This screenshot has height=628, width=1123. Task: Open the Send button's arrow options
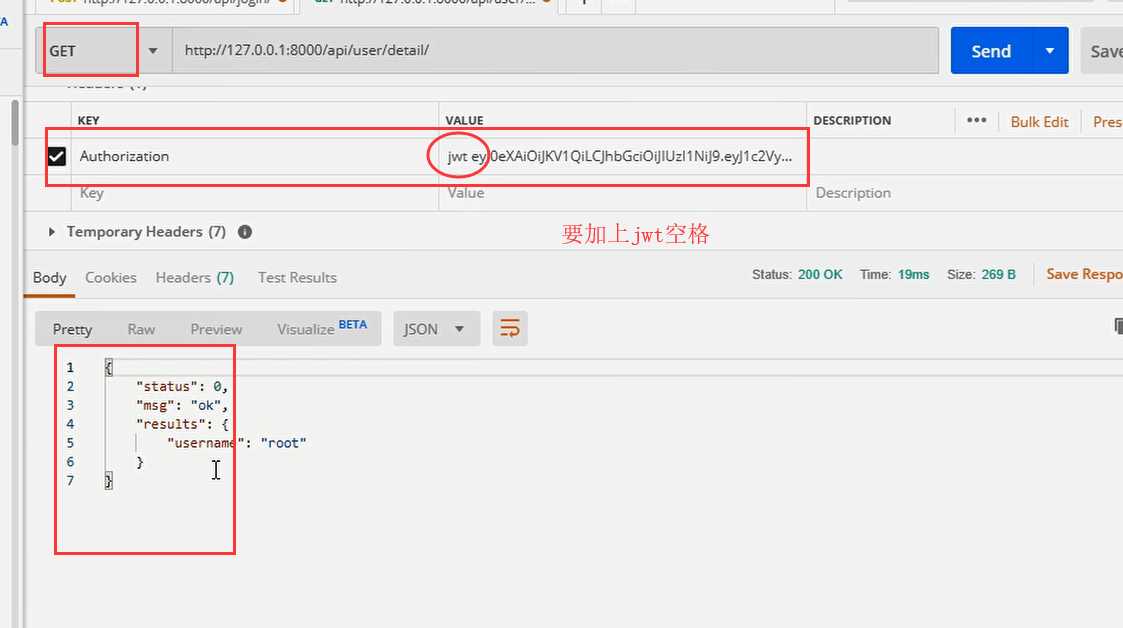tap(1050, 51)
